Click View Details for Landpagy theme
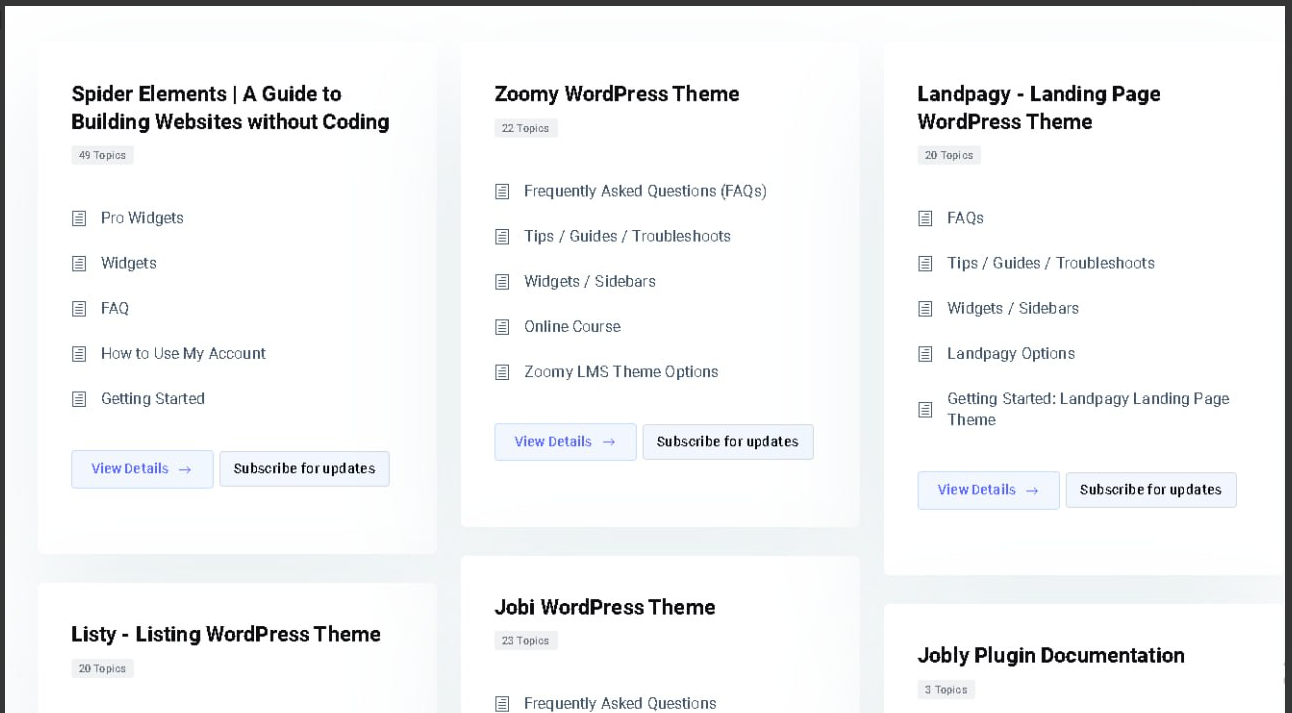The width and height of the screenshot is (1292, 713). pyautogui.click(x=988, y=490)
